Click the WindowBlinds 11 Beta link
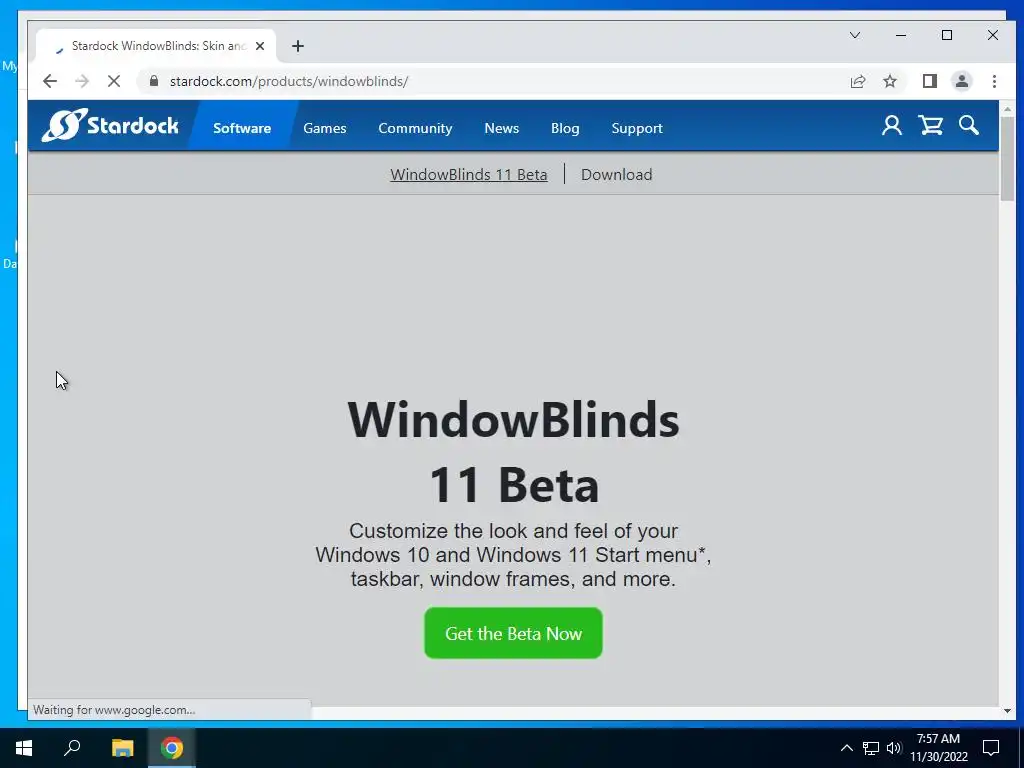Image resolution: width=1024 pixels, height=768 pixels. tap(469, 174)
